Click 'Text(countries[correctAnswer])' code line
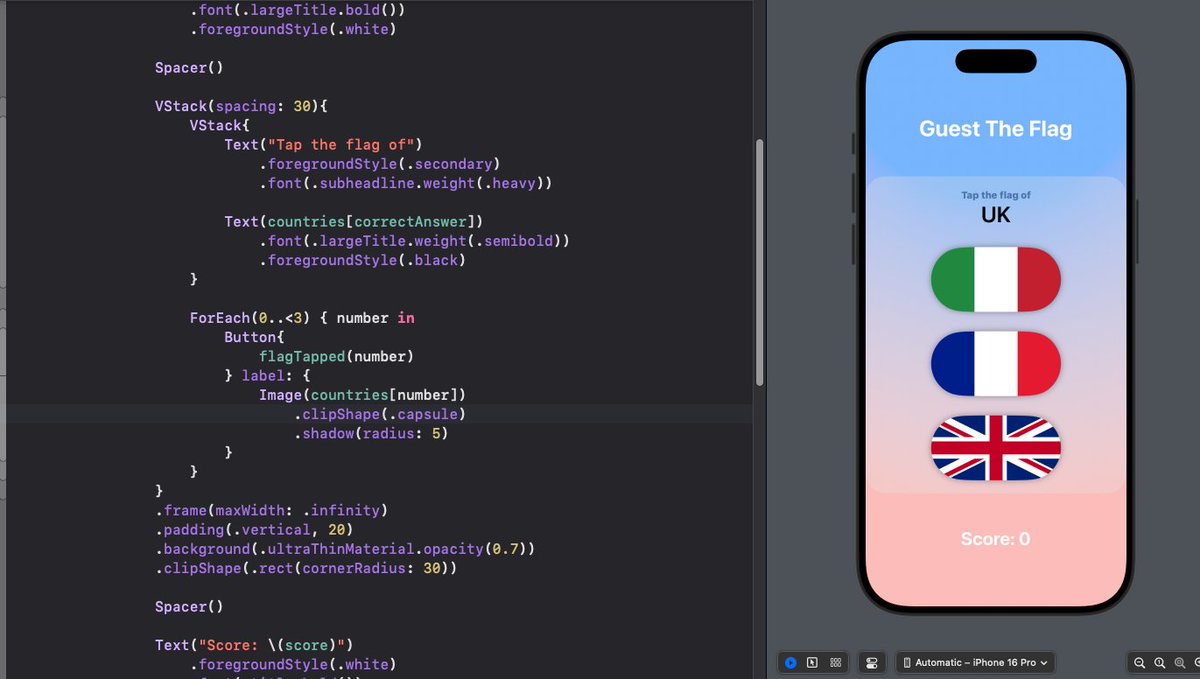 354,222
